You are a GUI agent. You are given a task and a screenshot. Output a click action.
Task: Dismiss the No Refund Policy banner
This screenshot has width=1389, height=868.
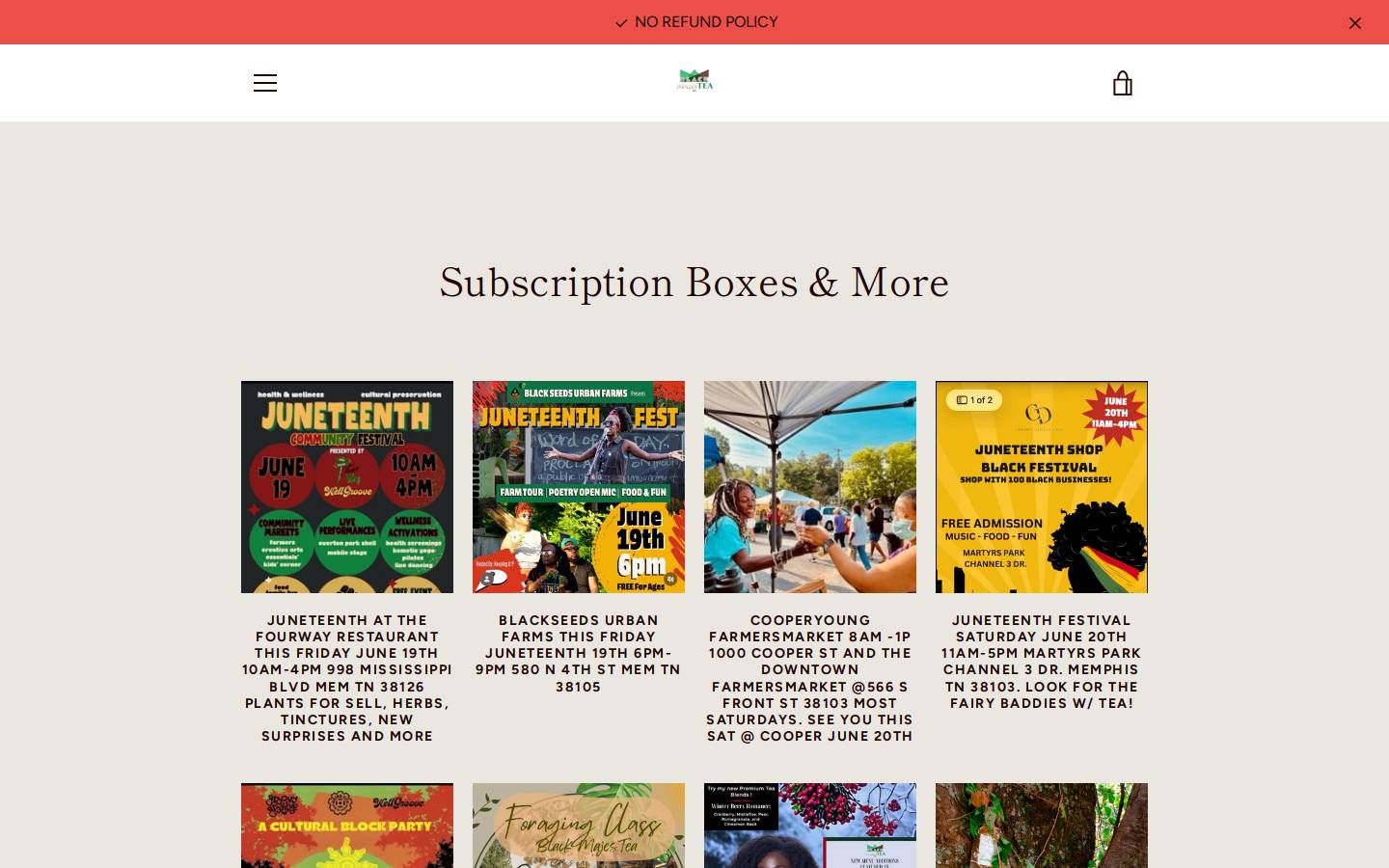click(x=1354, y=23)
